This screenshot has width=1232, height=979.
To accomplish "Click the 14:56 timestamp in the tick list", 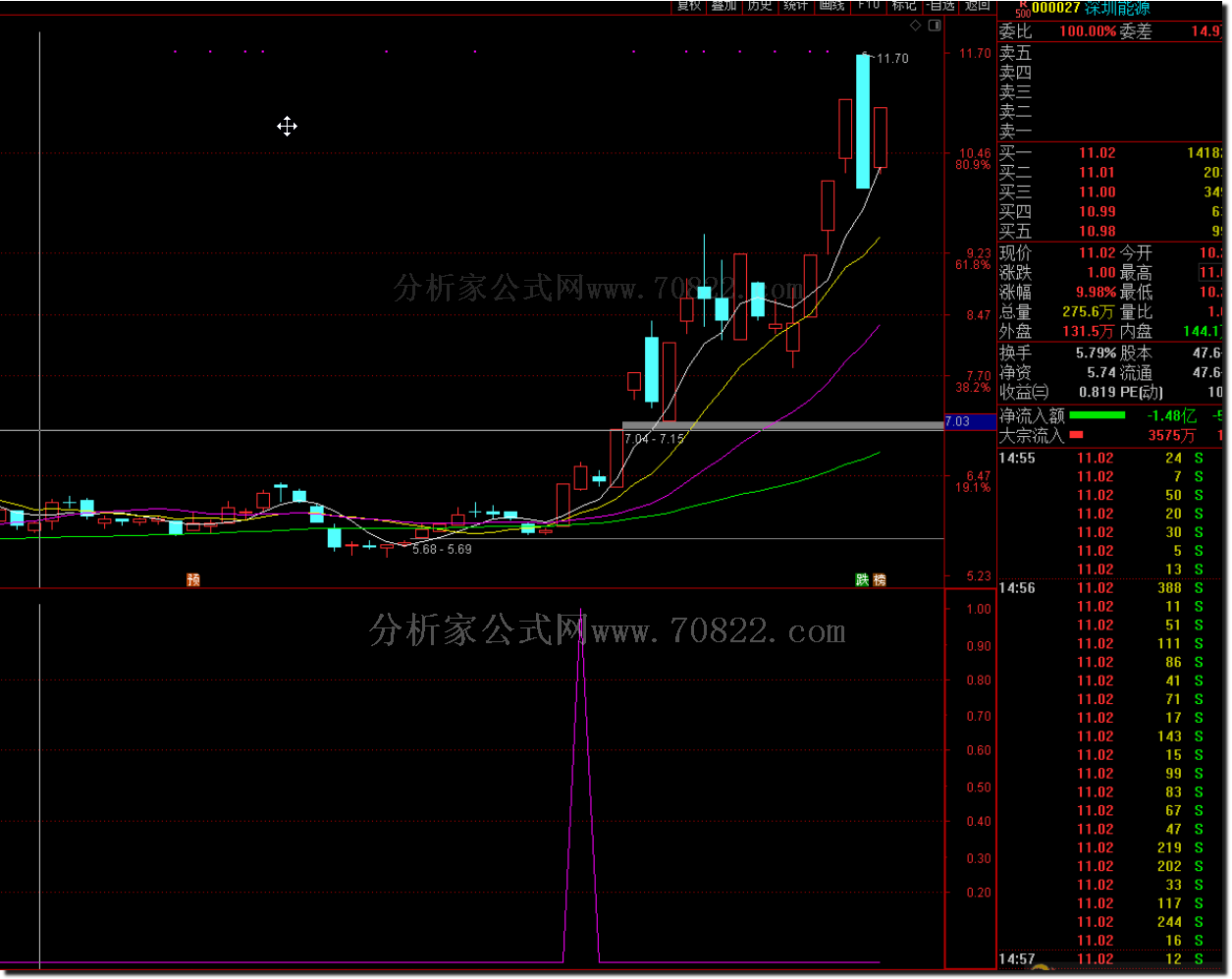I will pos(1017,588).
